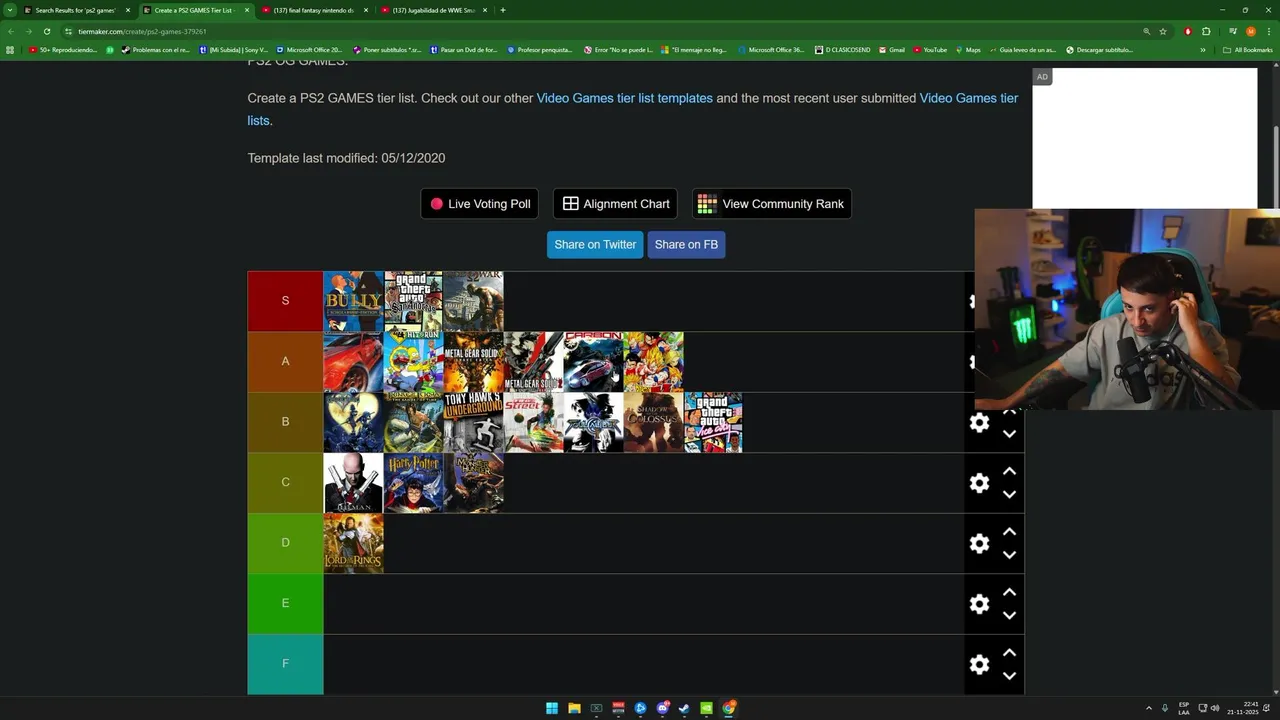Open settings gear for tier B
This screenshot has width=1280, height=720.
(x=979, y=422)
